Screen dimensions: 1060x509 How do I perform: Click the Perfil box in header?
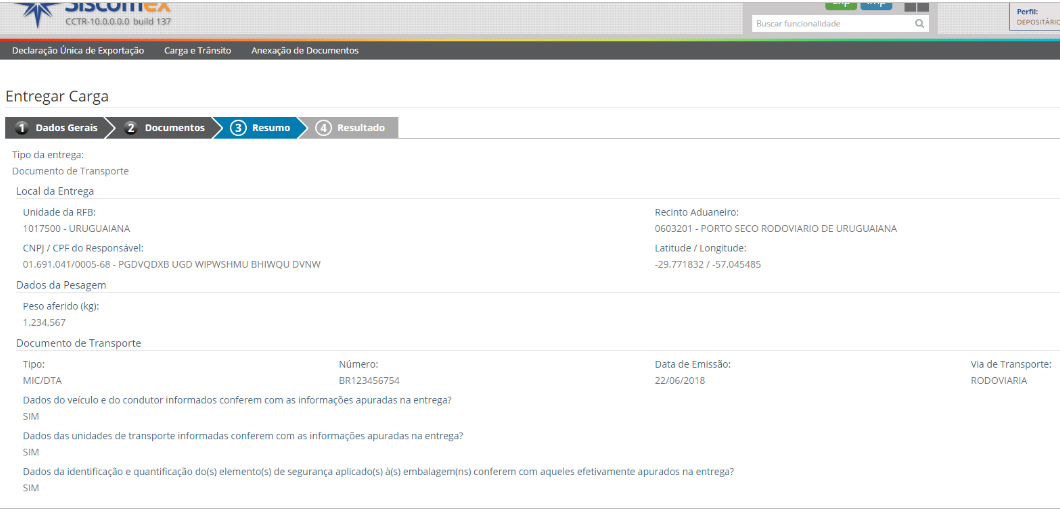(x=1035, y=16)
